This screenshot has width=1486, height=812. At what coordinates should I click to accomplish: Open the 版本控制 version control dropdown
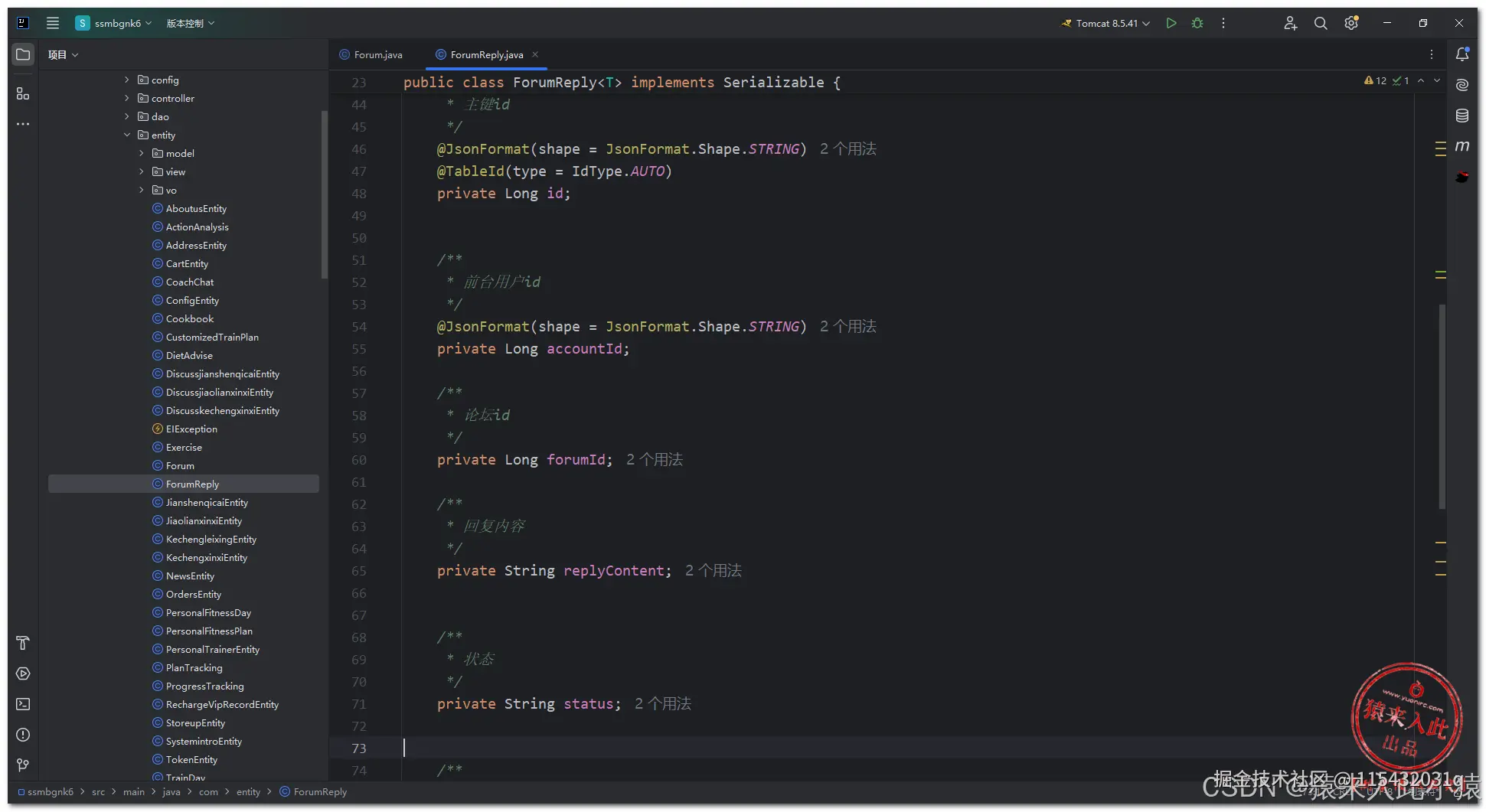click(191, 23)
